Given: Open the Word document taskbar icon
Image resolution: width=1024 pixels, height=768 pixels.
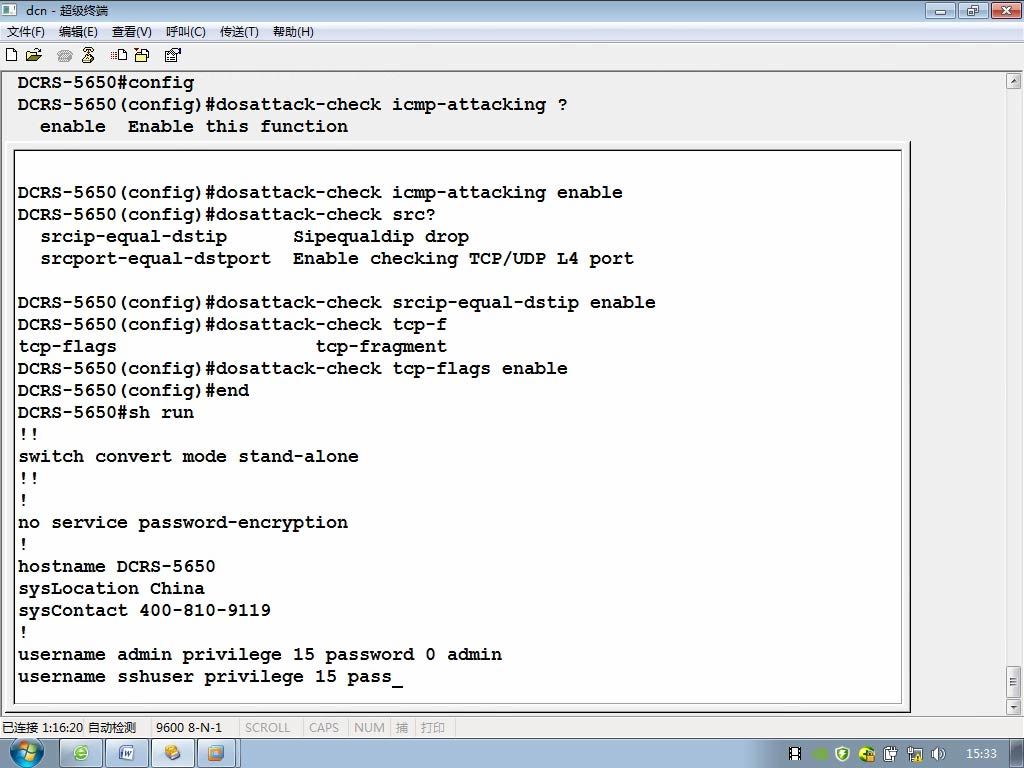Looking at the screenshot, I should pos(127,753).
